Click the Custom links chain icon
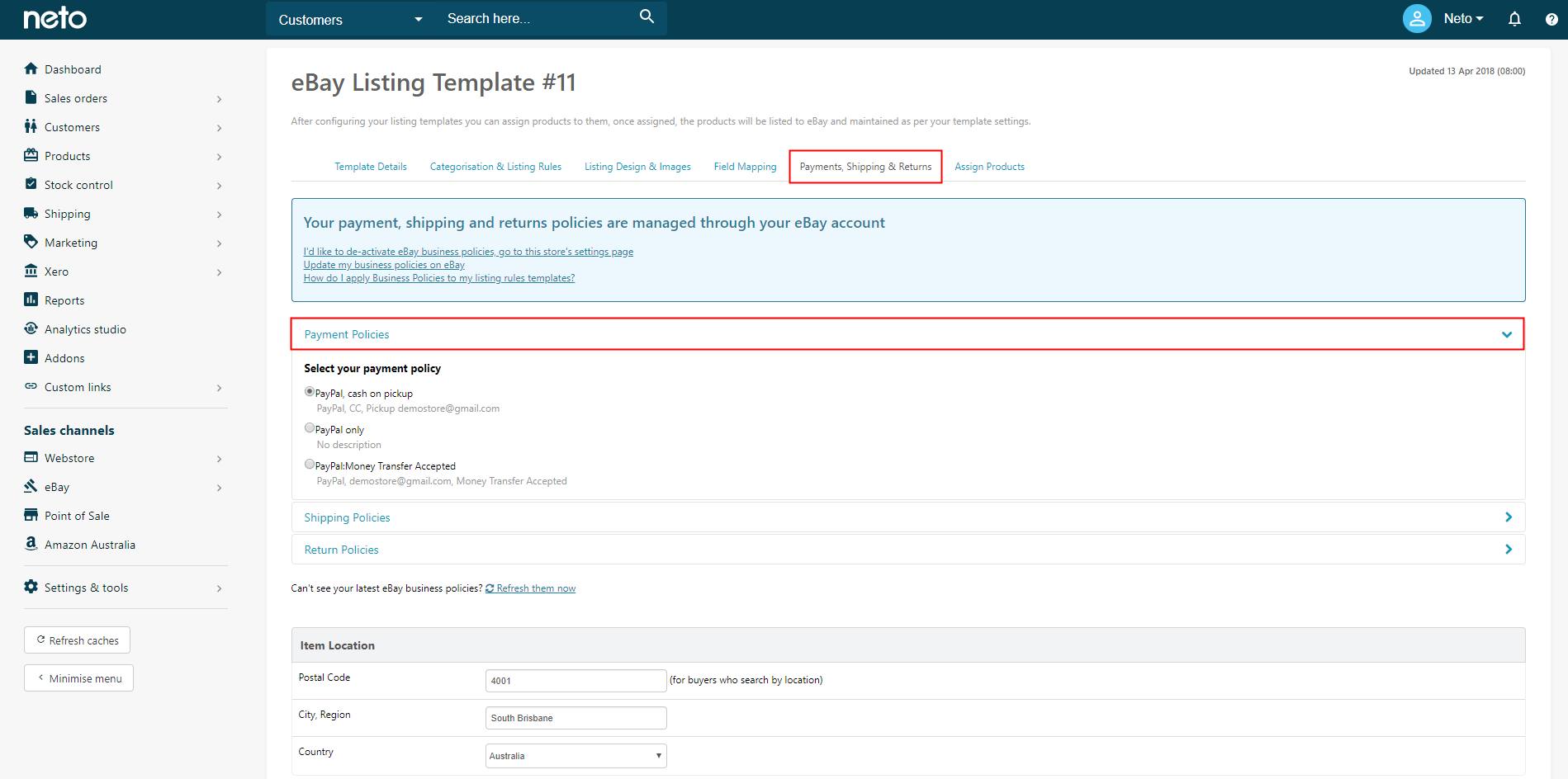The width and height of the screenshot is (1568, 779). coord(31,386)
